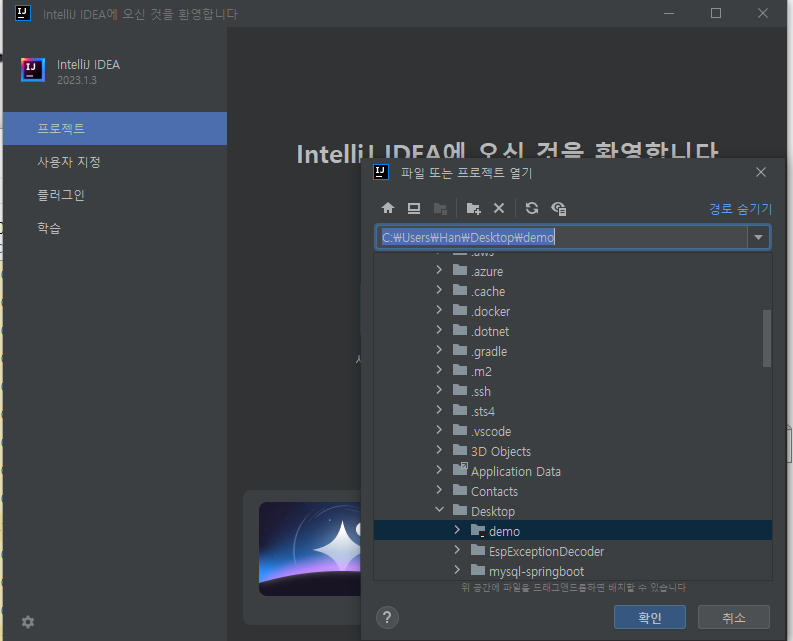Viewport: 793px width, 641px height.
Task: Expand the .sts4 folder
Action: (439, 410)
